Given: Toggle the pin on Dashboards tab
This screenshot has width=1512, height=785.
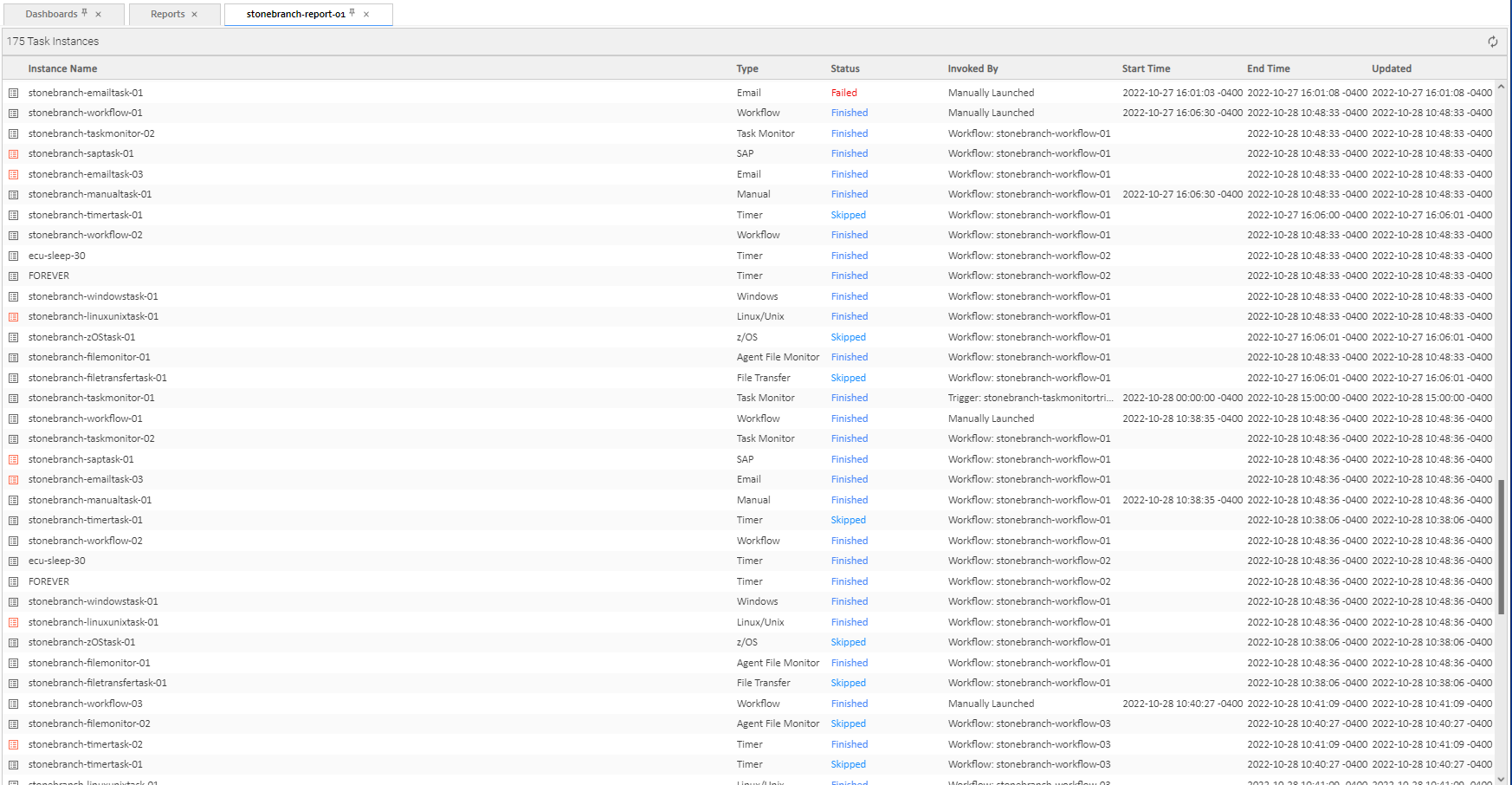Looking at the screenshot, I should click(85, 13).
